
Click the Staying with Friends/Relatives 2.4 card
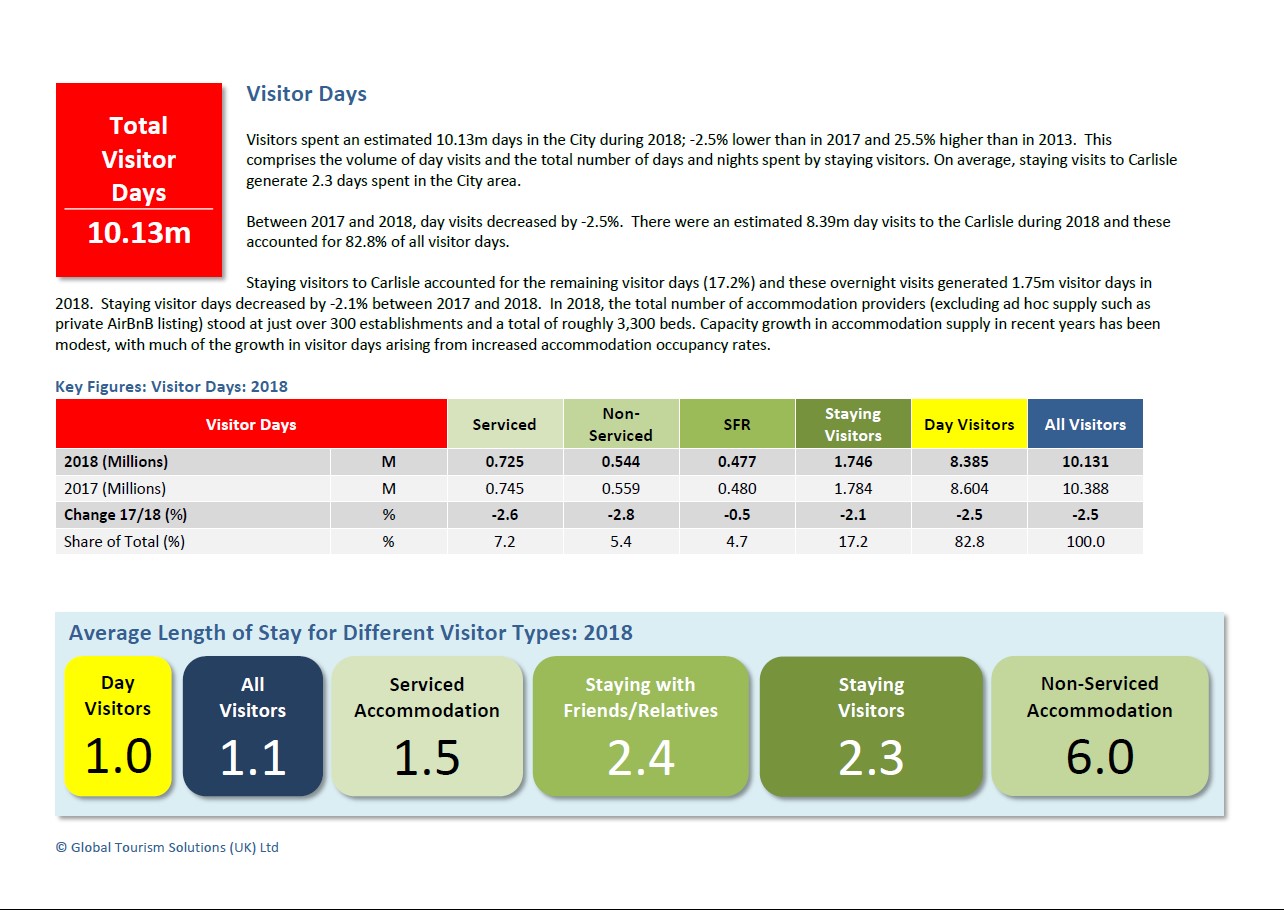click(641, 726)
